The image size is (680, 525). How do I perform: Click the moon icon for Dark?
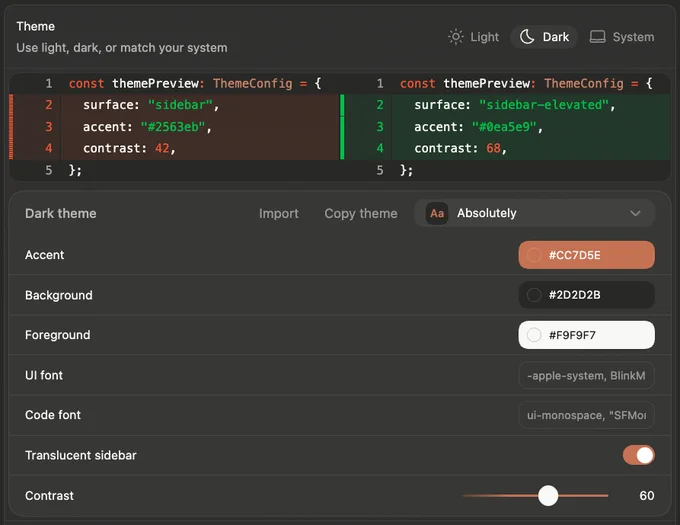pyautogui.click(x=527, y=37)
